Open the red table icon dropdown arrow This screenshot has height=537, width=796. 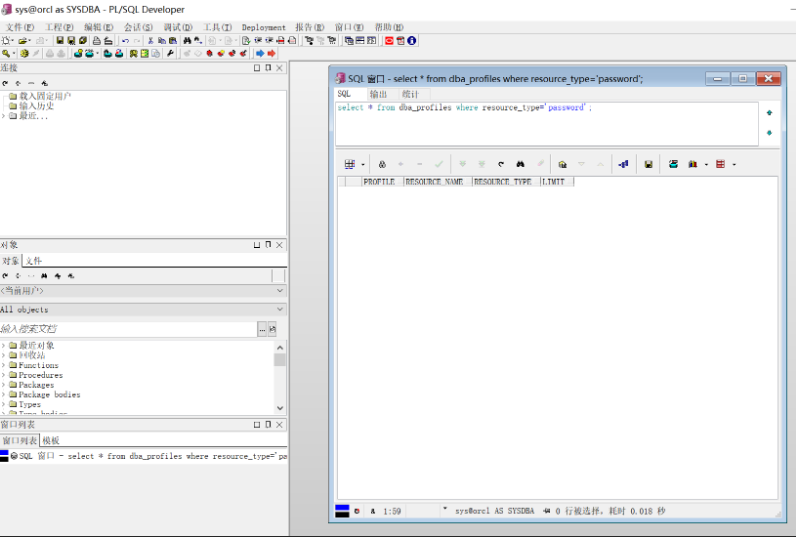click(x=734, y=164)
